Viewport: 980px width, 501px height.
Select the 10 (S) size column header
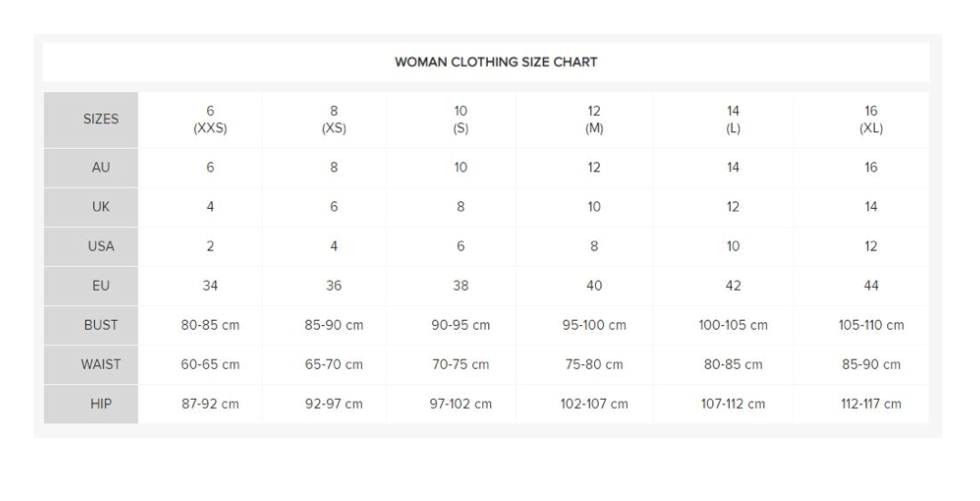460,119
